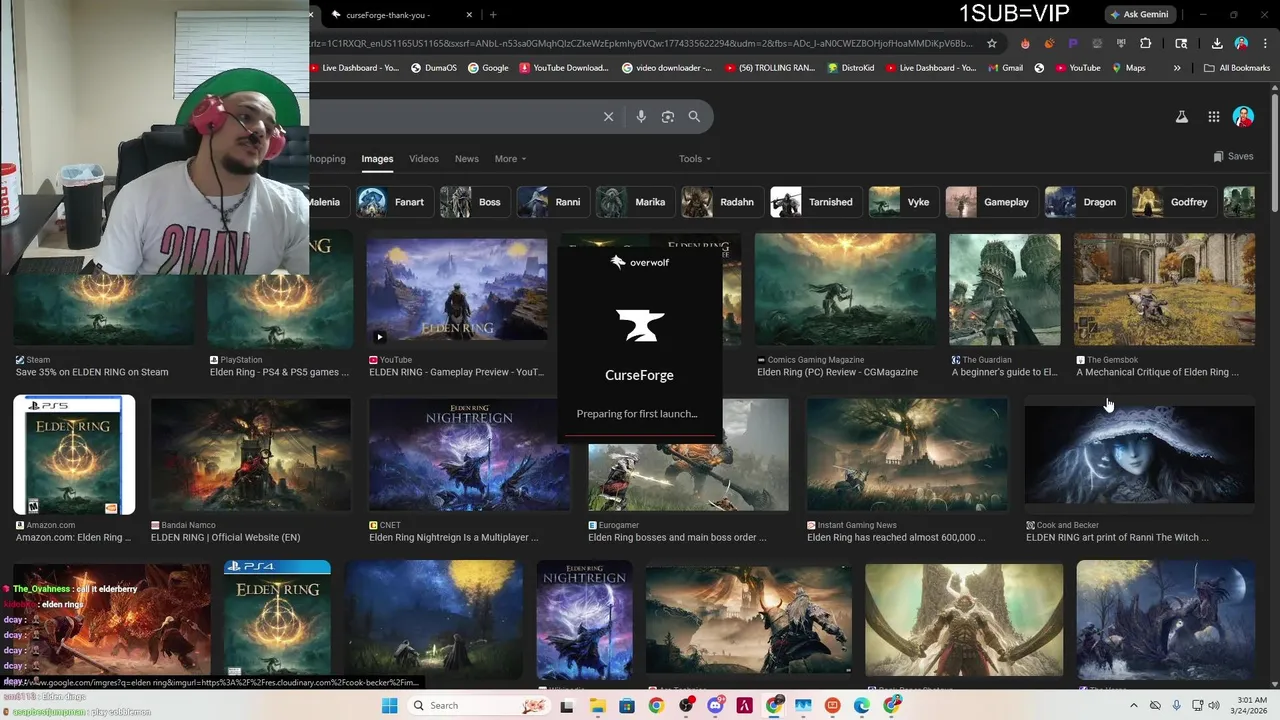Click the Google search magnifier icon

tap(694, 117)
